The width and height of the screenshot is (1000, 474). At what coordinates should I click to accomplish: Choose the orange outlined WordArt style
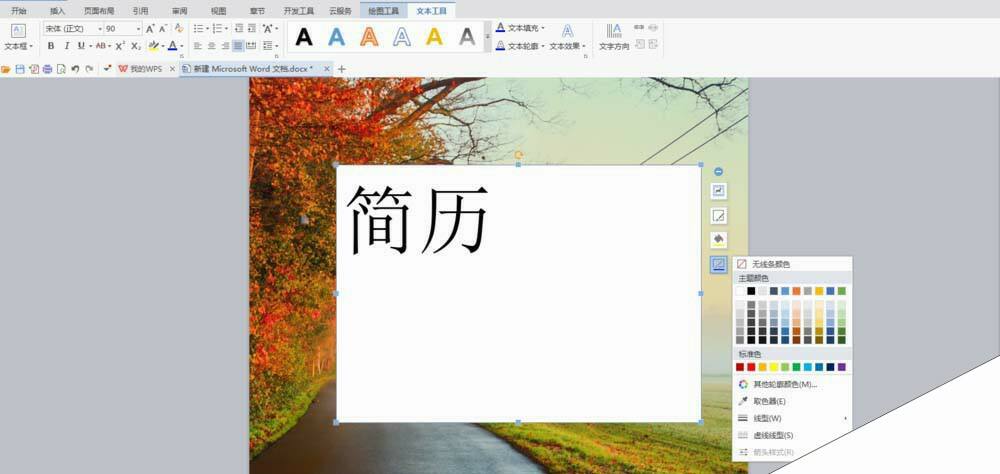pos(369,37)
